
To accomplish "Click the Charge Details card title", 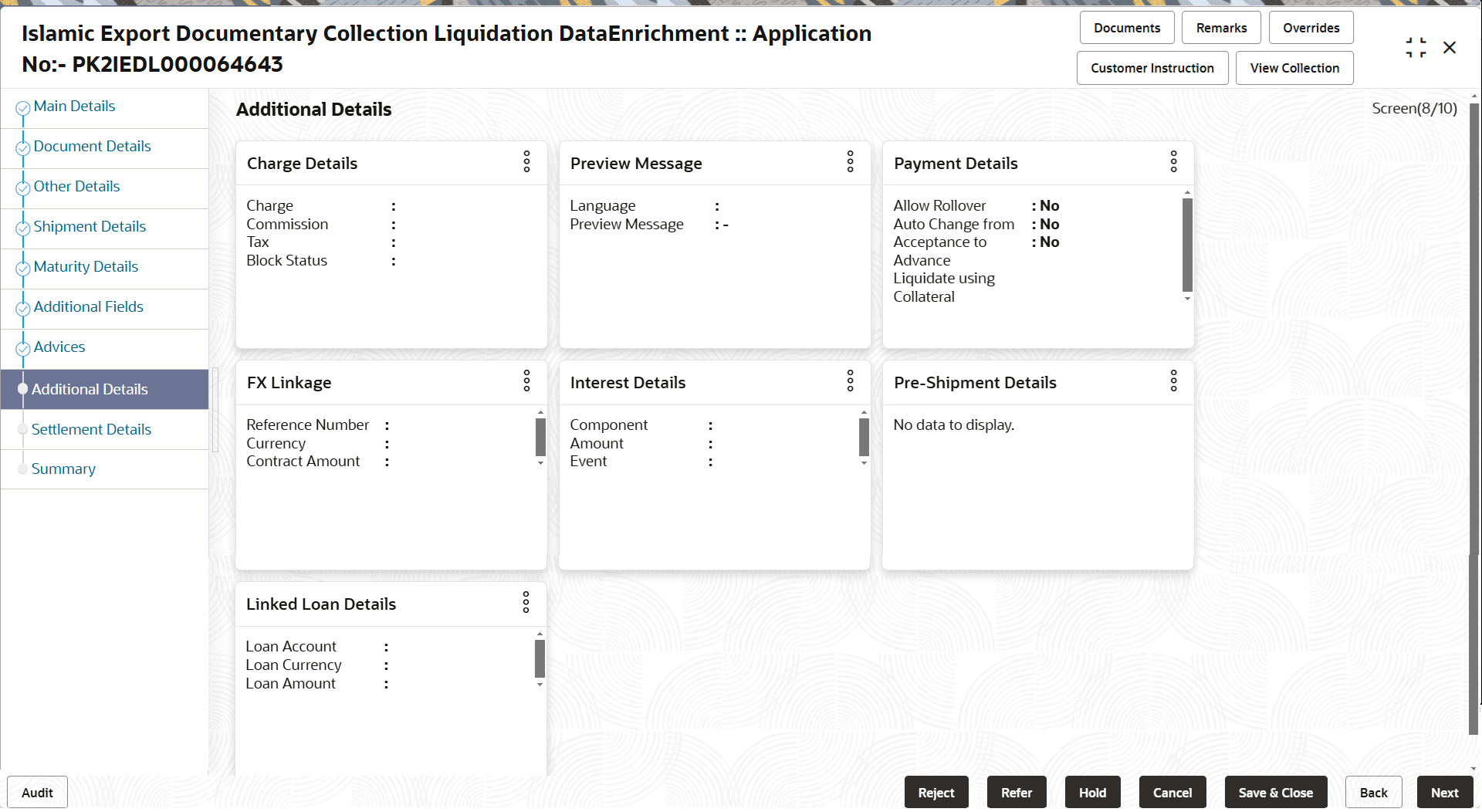I will tap(302, 164).
